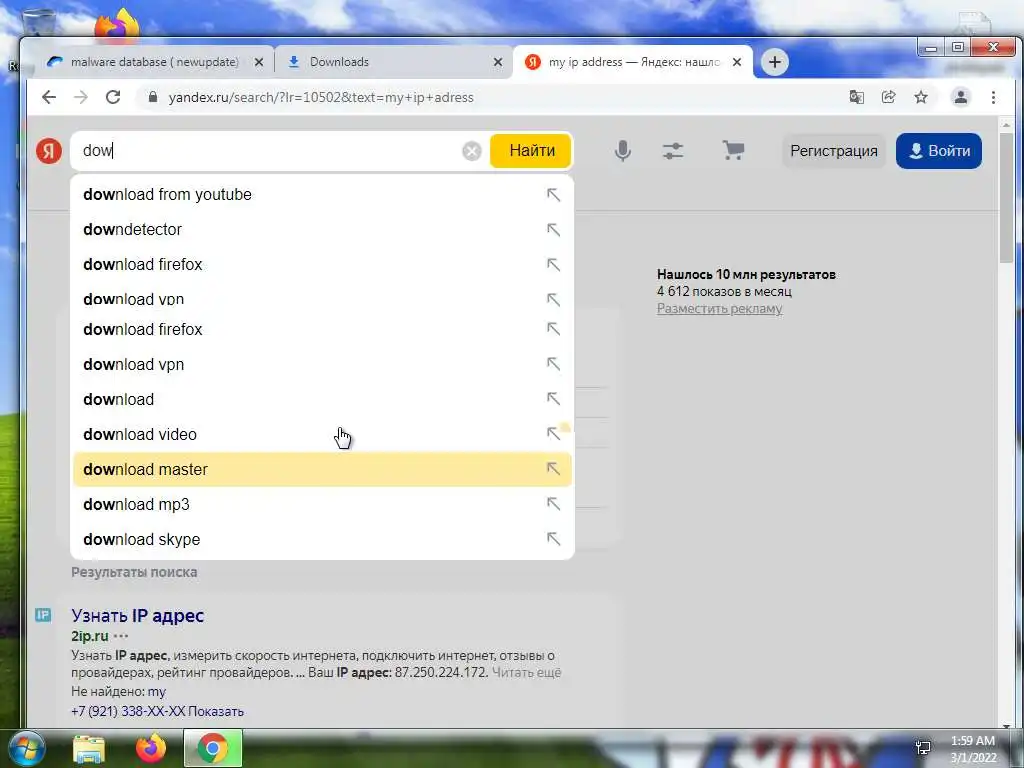The width and height of the screenshot is (1024, 768).
Task: Select my ip address Yandex tab
Action: pyautogui.click(x=633, y=62)
